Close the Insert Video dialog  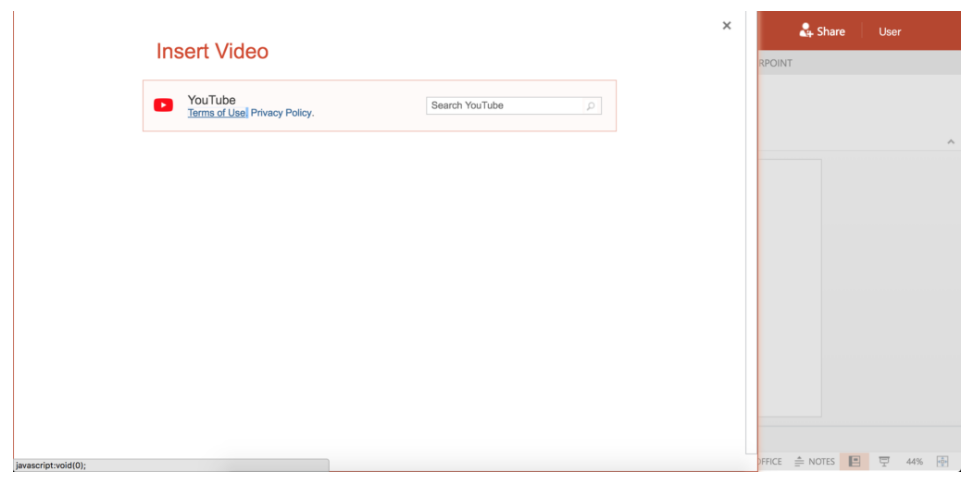[727, 26]
